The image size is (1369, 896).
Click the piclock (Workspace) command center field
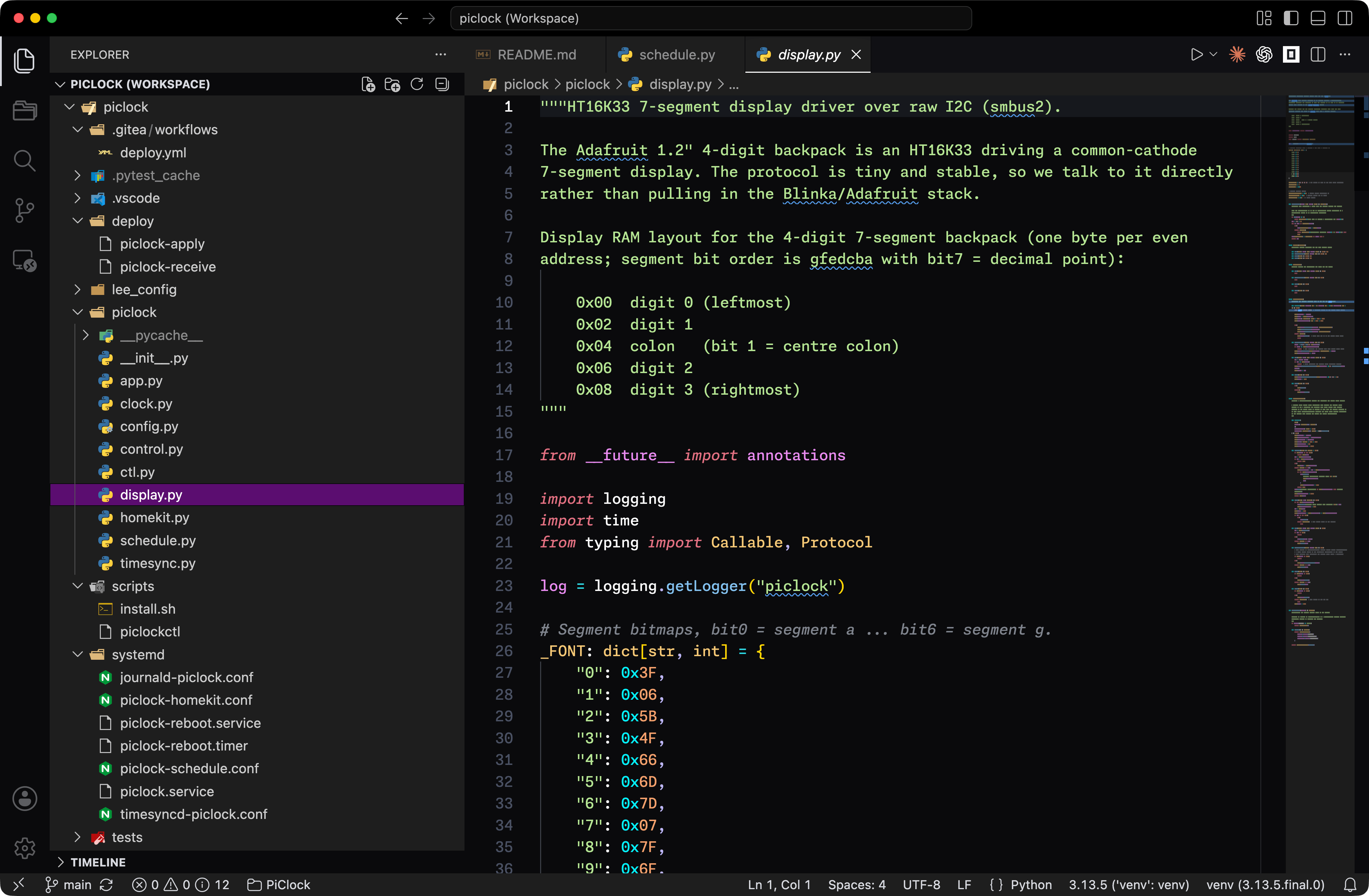pyautogui.click(x=710, y=18)
